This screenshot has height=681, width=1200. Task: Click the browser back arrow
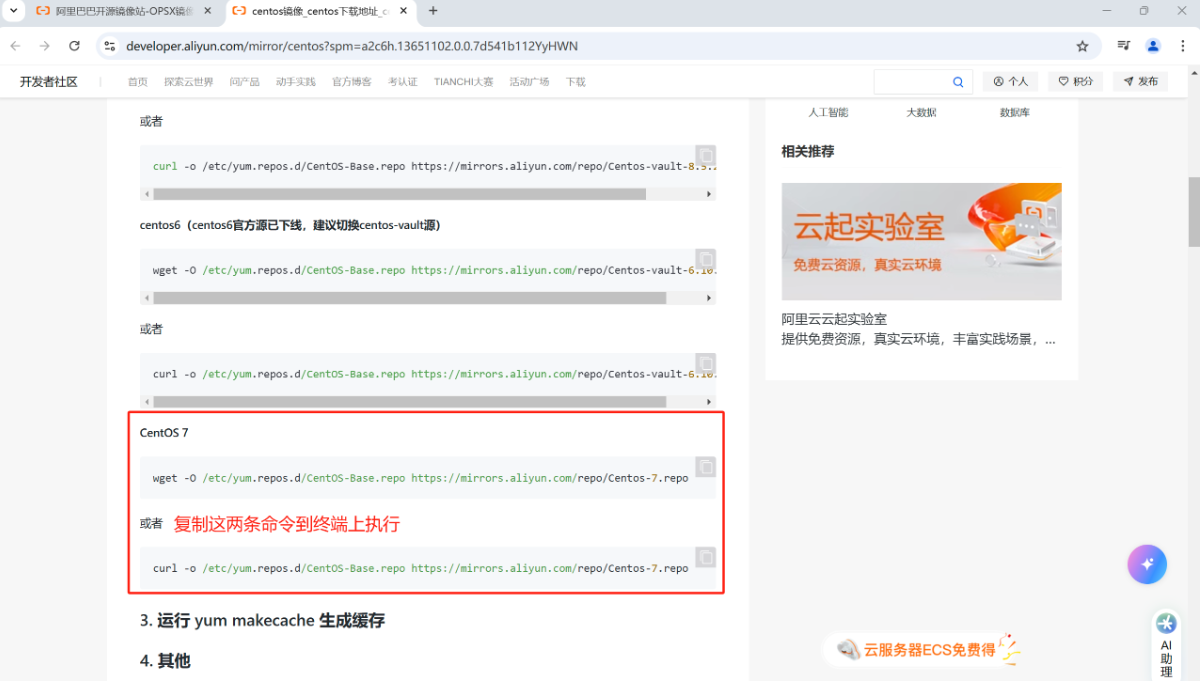[x=15, y=46]
